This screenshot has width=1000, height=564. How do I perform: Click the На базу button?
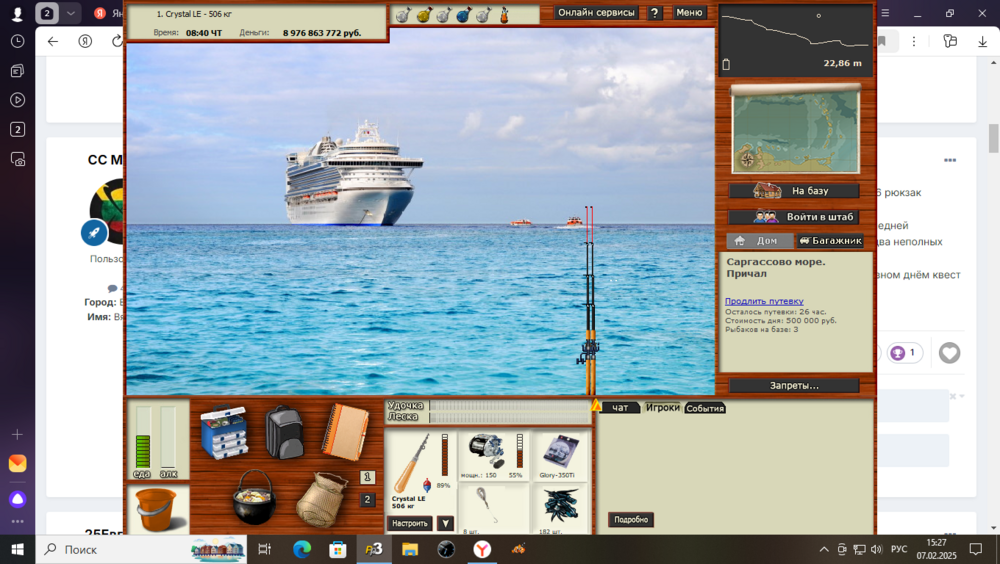click(794, 191)
